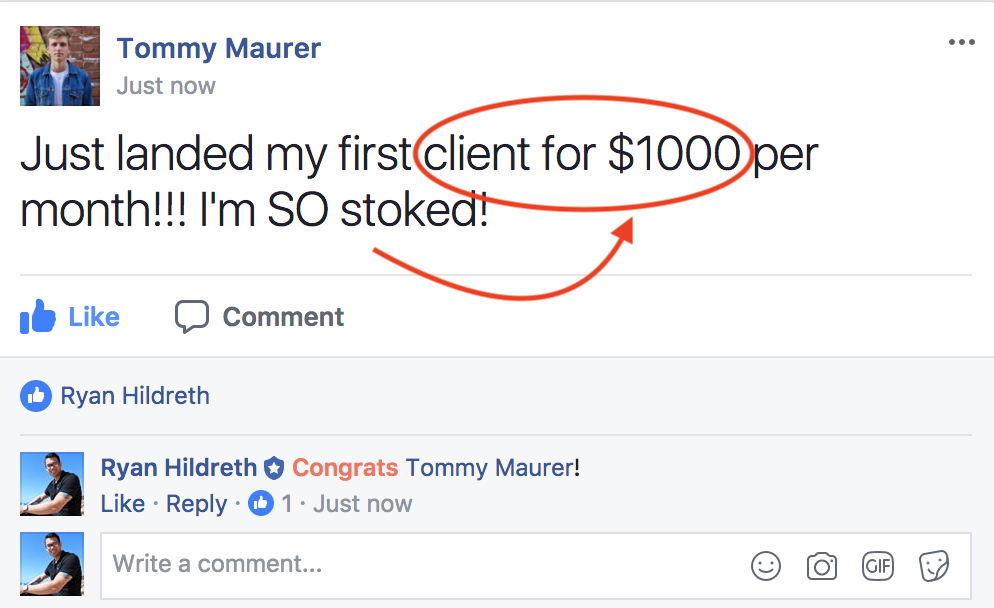Click Tommy Maurer's profile picture
The image size is (994, 608).
(60, 66)
